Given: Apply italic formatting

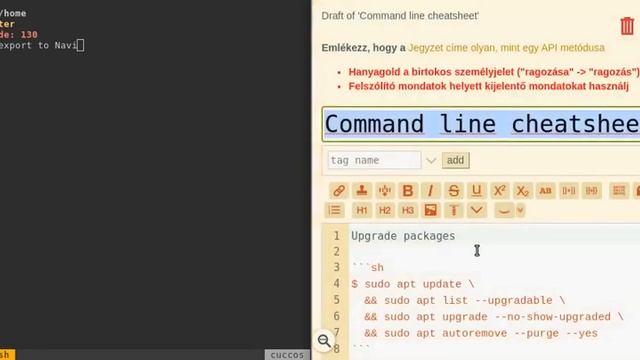Looking at the screenshot, I should coord(430,191).
